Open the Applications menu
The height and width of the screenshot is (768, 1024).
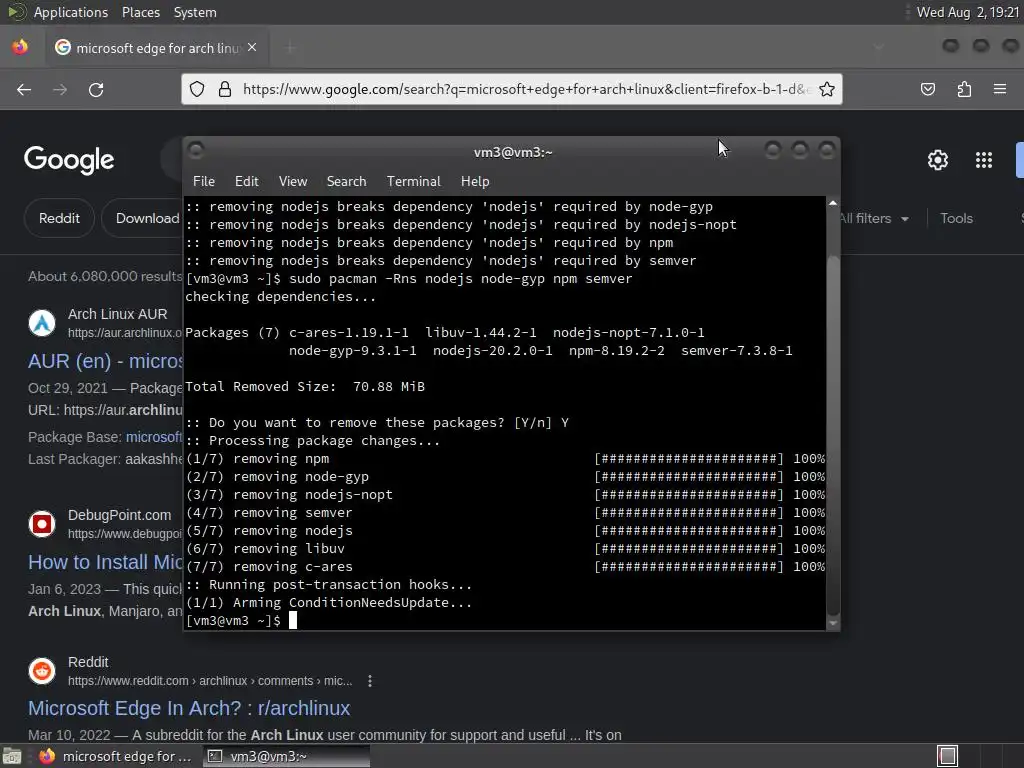[x=71, y=12]
